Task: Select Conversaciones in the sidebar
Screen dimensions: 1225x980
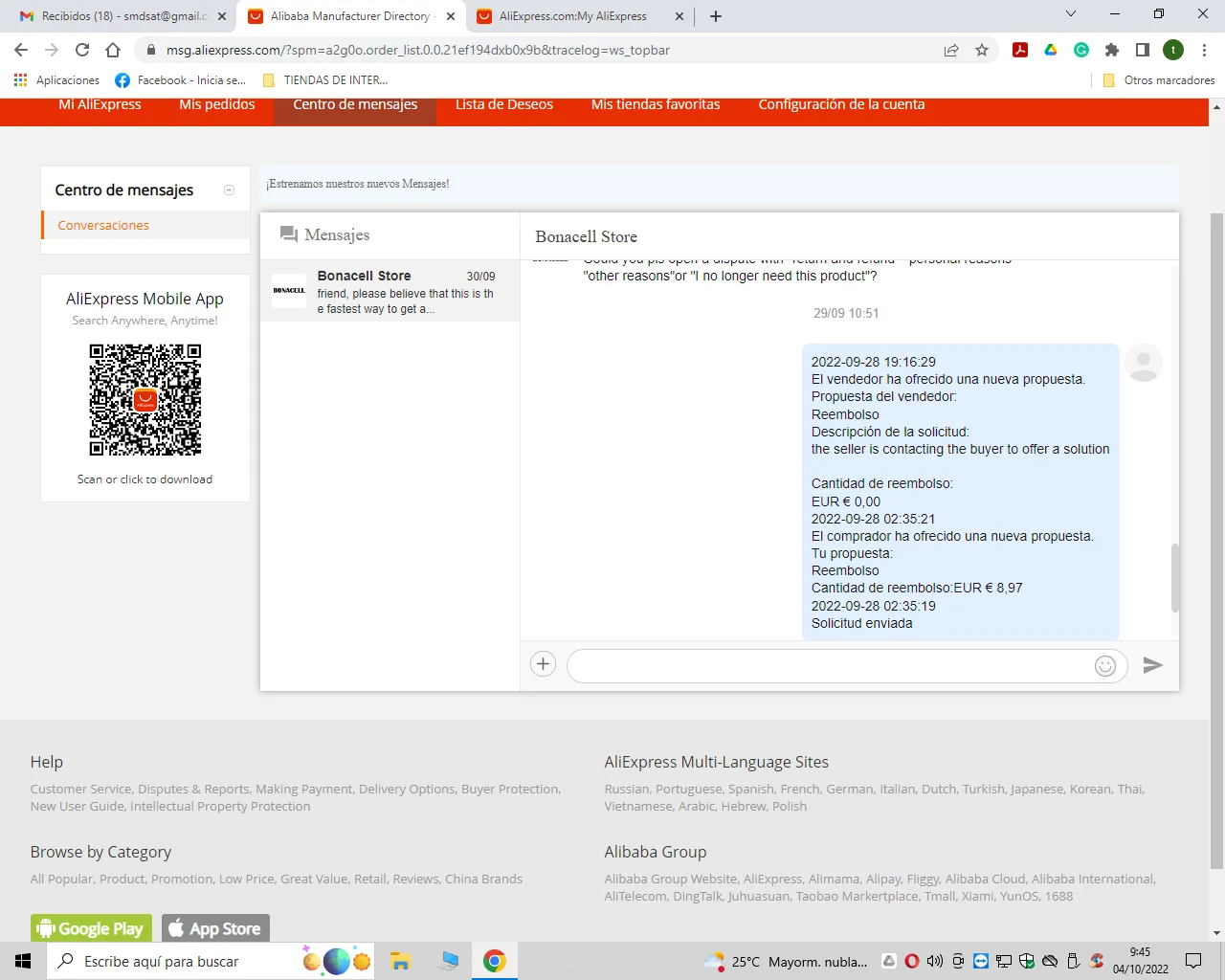Action: point(103,226)
